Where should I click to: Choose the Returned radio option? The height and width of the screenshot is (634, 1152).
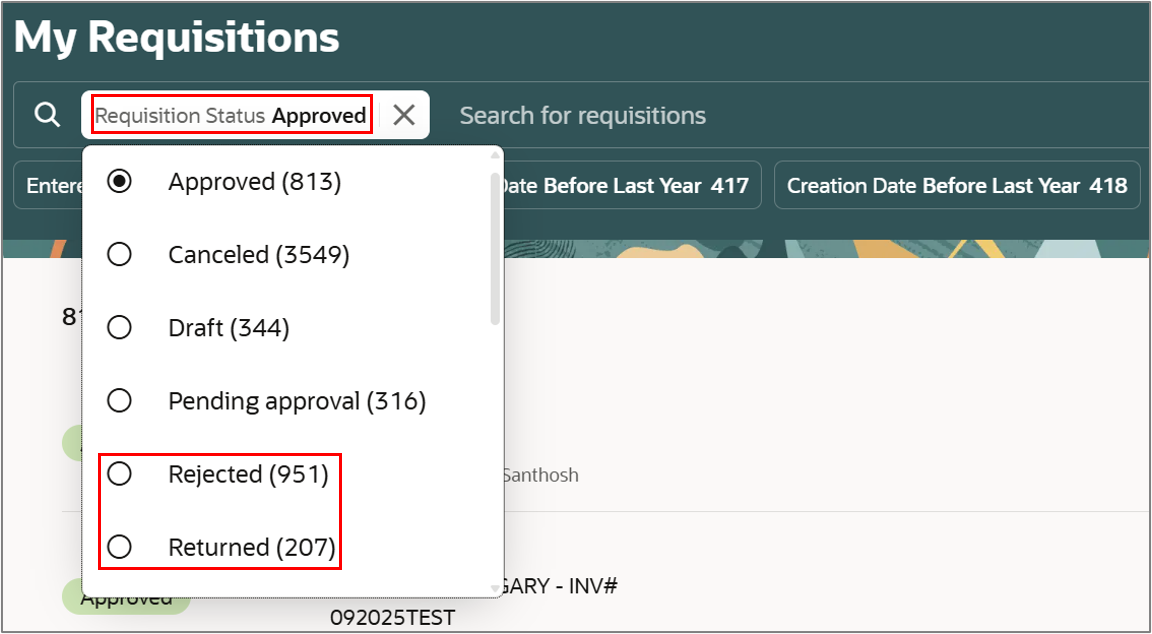[119, 547]
